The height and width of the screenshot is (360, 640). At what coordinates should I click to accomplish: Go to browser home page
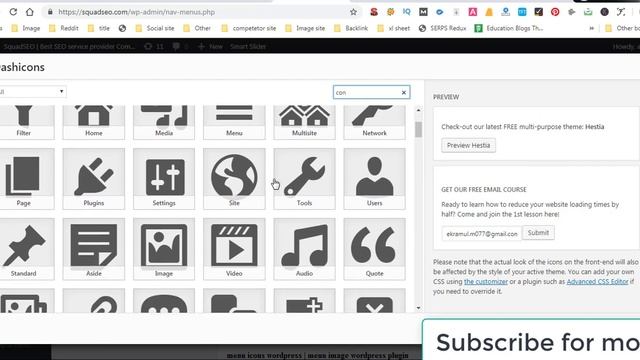click(29, 12)
